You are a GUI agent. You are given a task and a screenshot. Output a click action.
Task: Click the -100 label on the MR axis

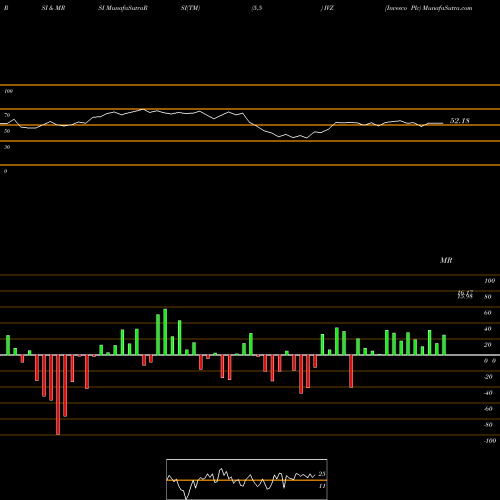point(490,441)
